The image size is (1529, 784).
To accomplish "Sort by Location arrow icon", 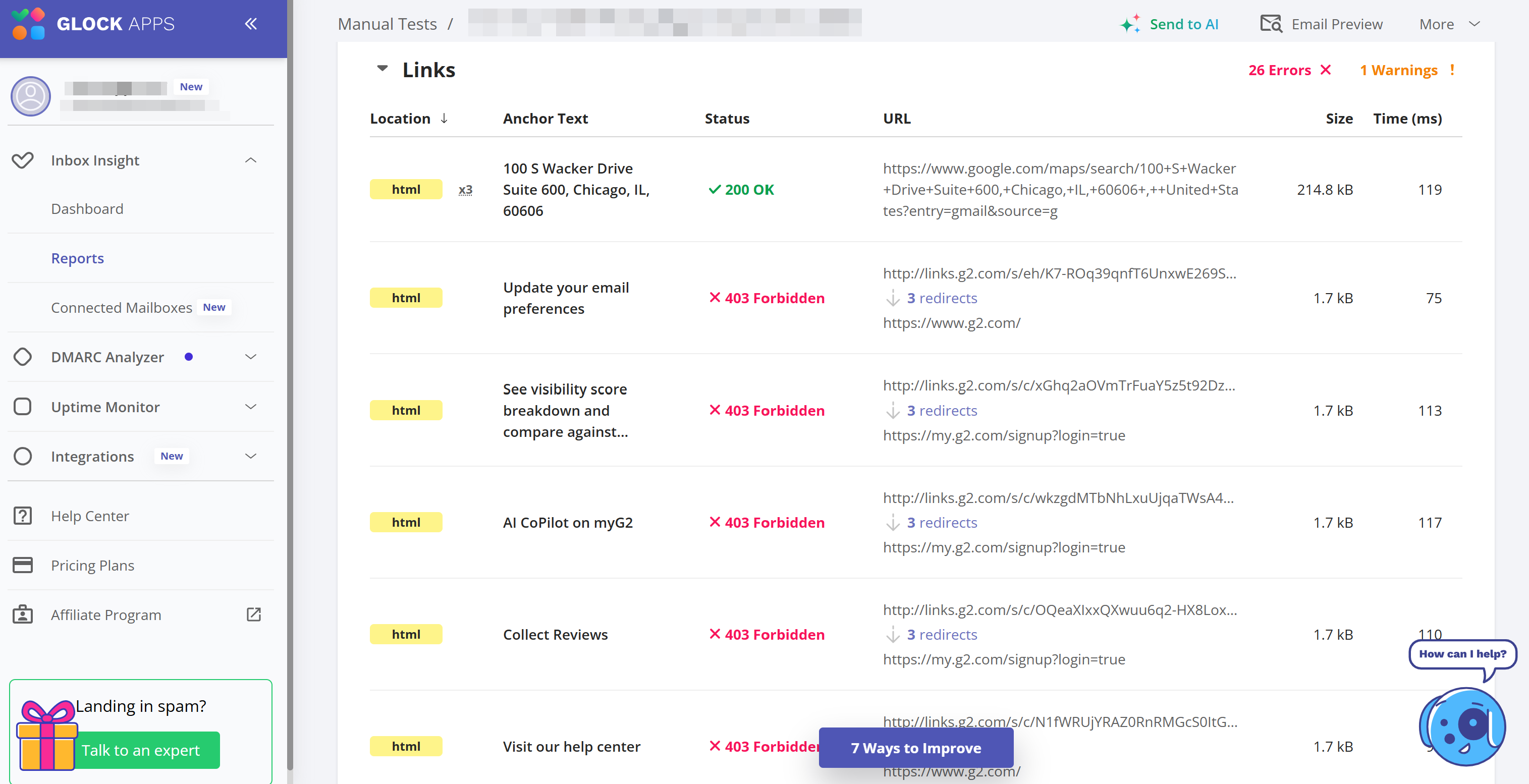I will [444, 119].
